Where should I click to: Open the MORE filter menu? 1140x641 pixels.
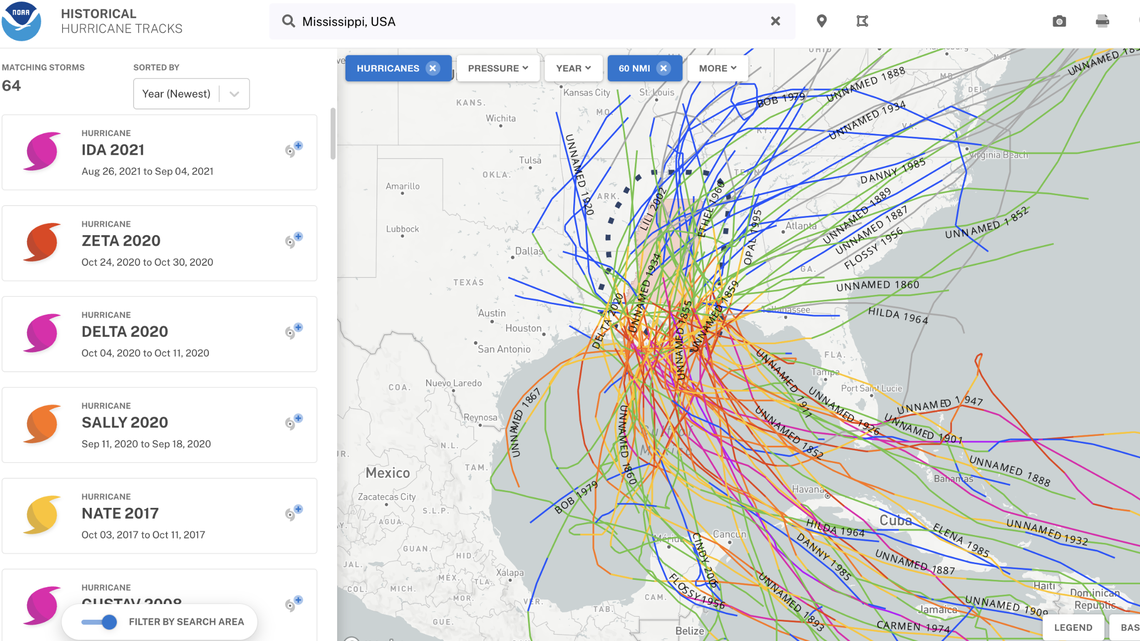click(717, 68)
